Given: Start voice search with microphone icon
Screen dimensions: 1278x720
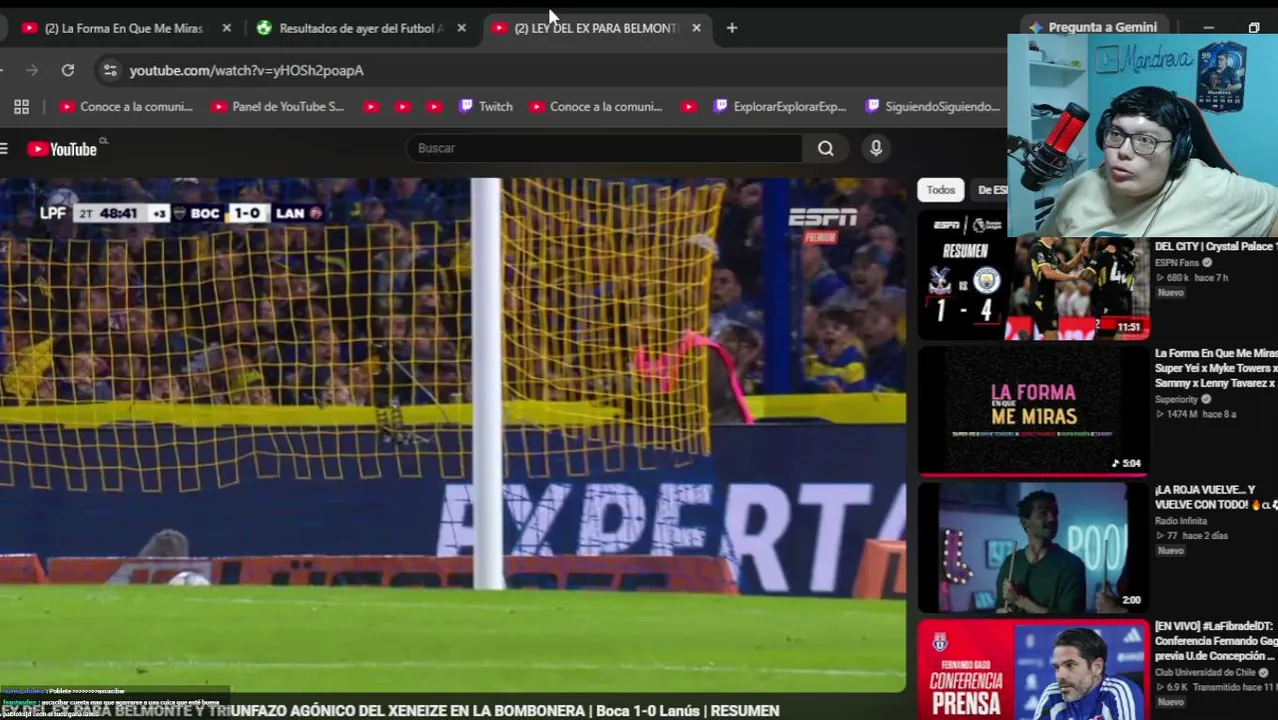Looking at the screenshot, I should pyautogui.click(x=876, y=148).
